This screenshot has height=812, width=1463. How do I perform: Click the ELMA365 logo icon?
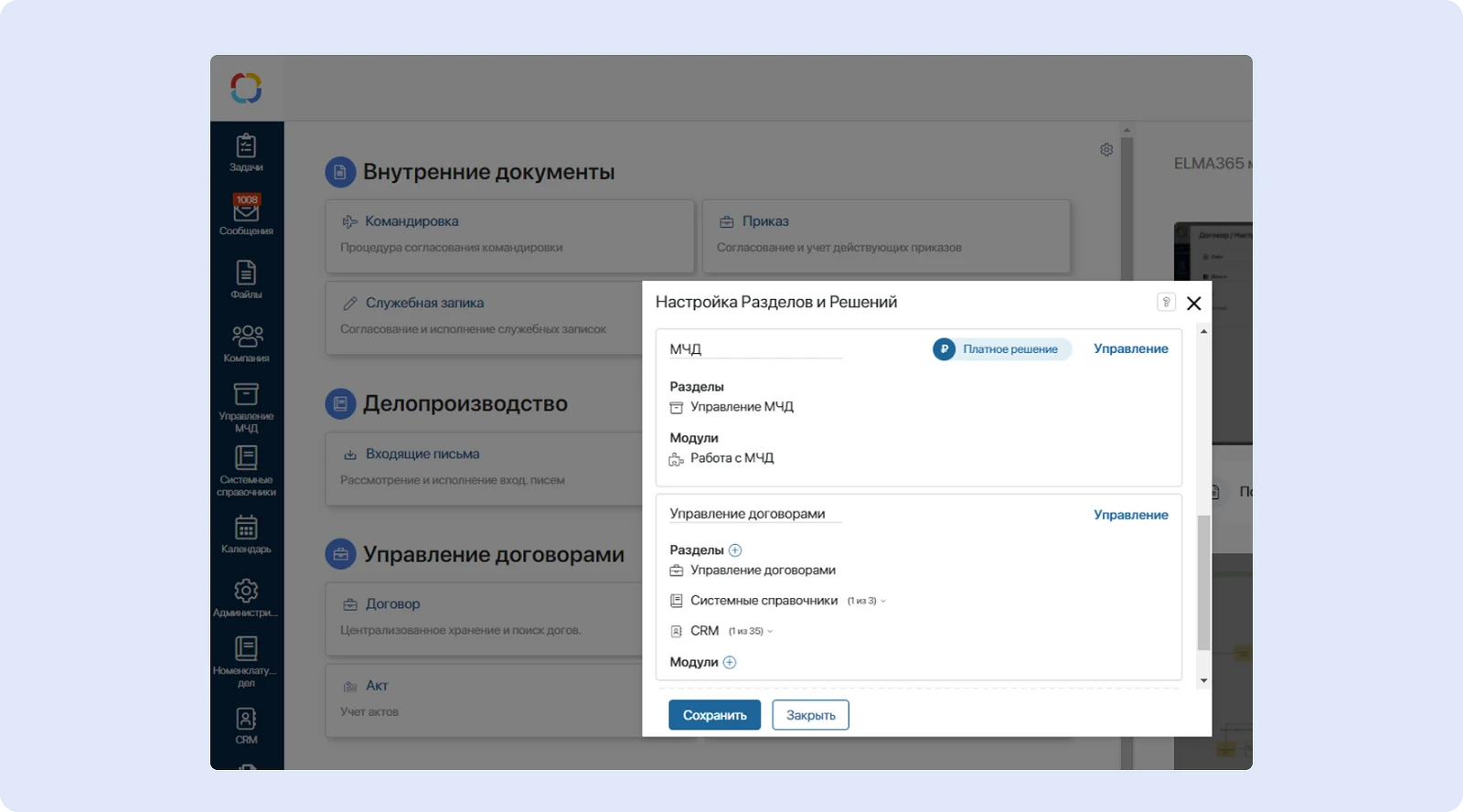[x=246, y=88]
